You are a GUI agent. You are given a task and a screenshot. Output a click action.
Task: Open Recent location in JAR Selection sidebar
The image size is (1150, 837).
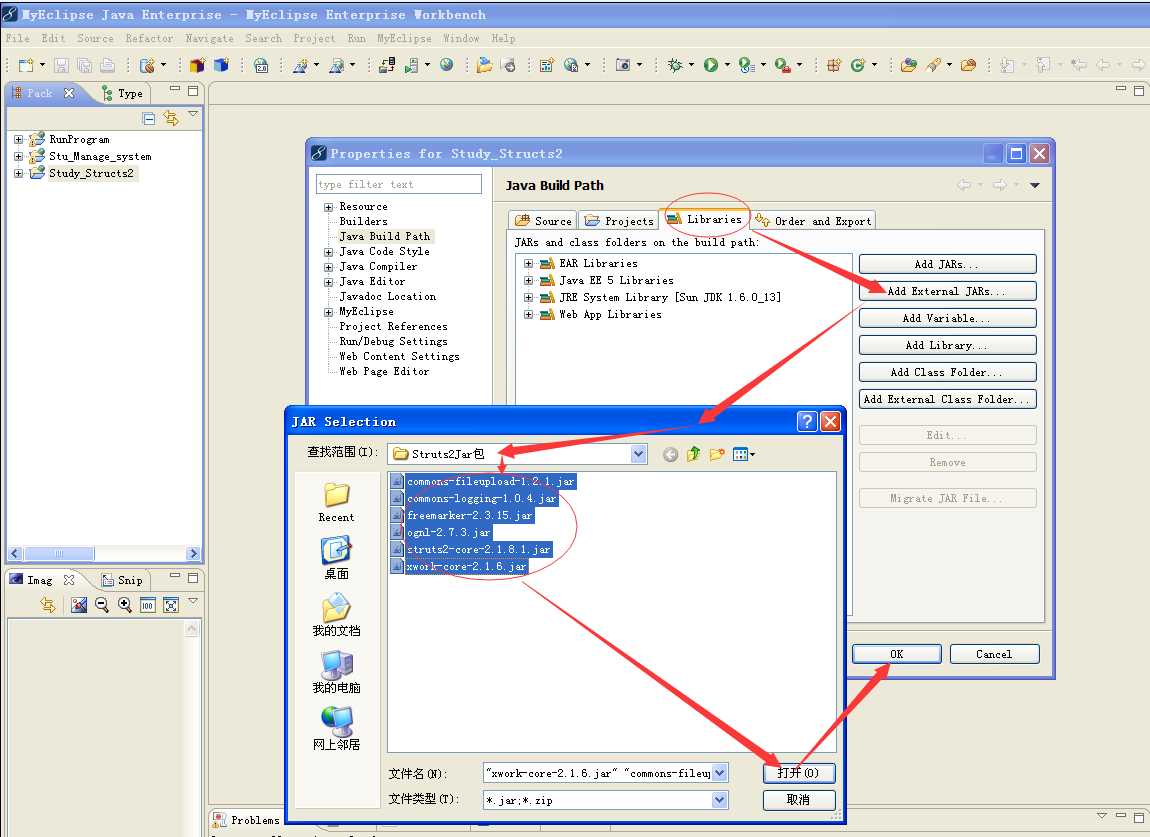click(x=336, y=502)
